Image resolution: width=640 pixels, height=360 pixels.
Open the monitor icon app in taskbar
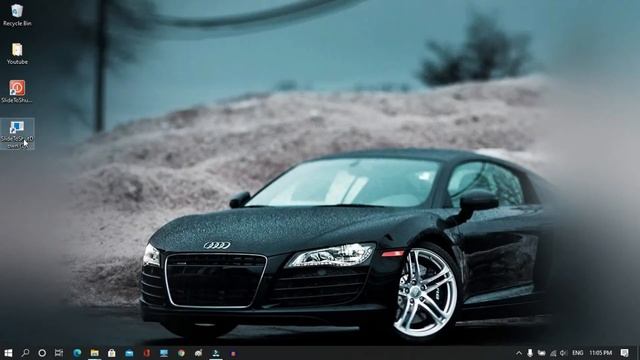tap(164, 353)
